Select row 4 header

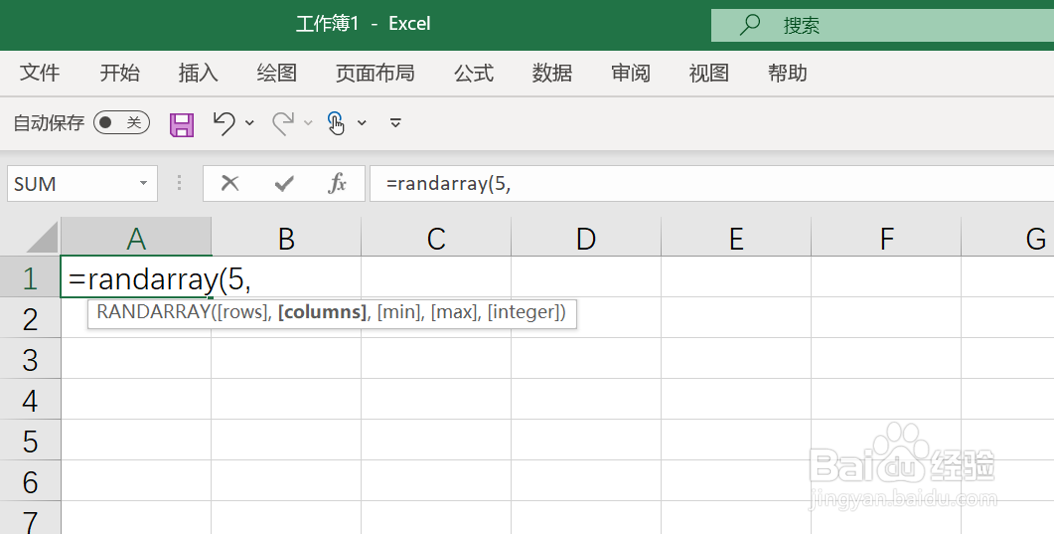pos(30,399)
